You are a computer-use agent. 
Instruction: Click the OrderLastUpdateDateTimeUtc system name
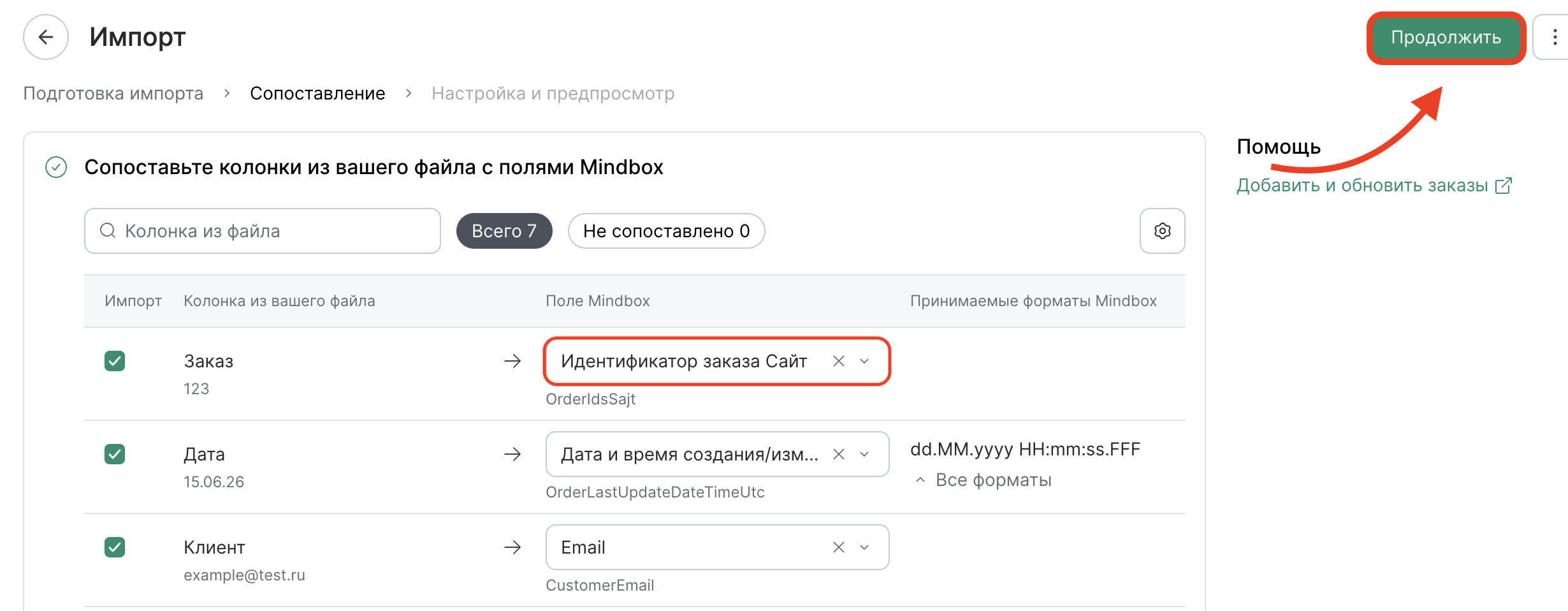[x=655, y=492]
